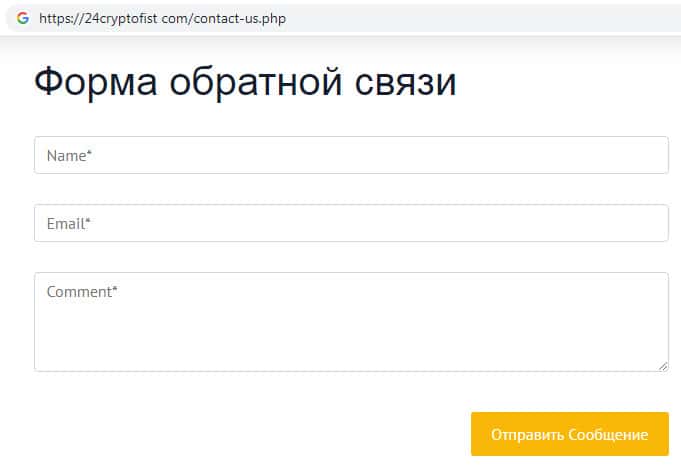Screen dimensions: 681x472
Task: Focus the Name input field
Action: pyautogui.click(x=350, y=155)
